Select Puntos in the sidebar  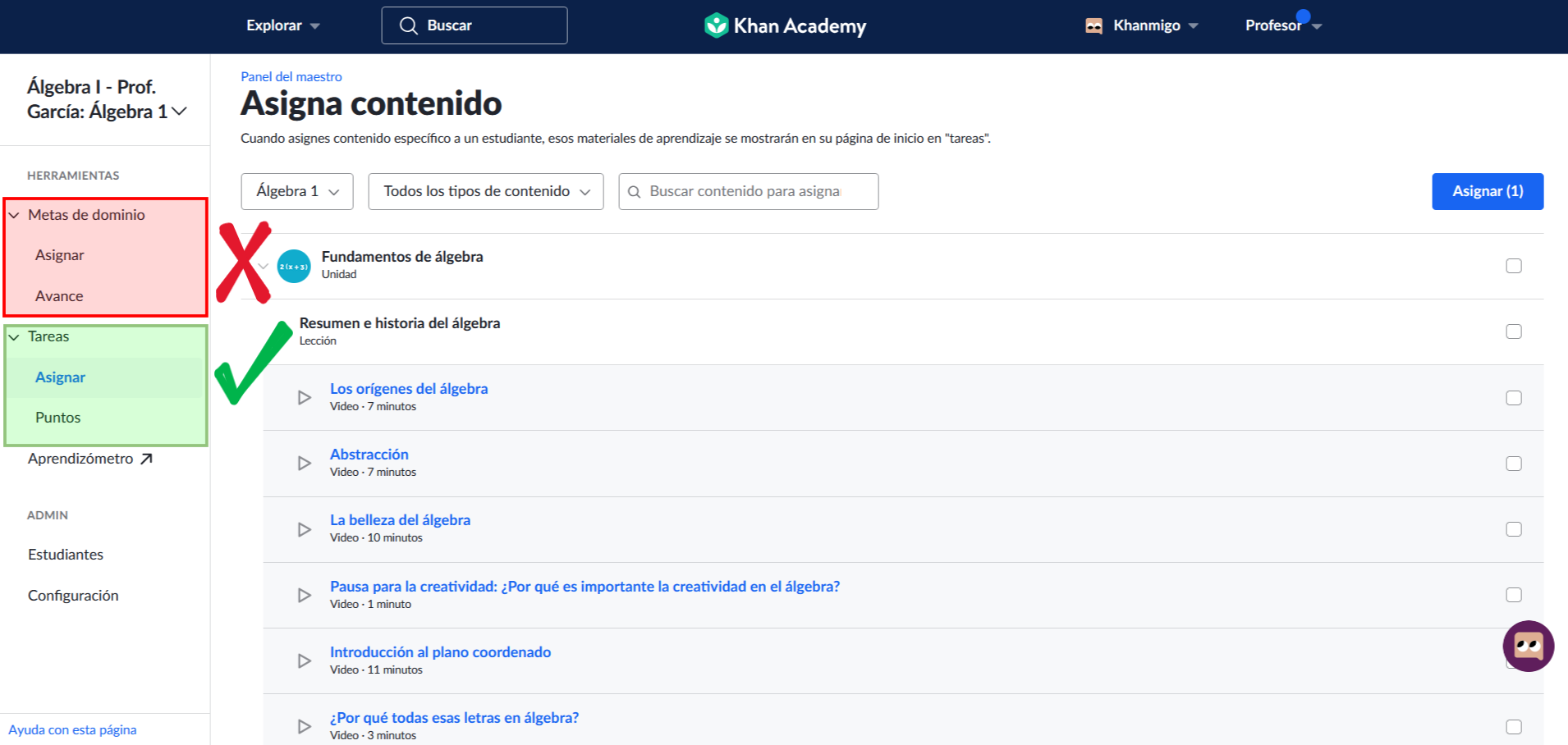(57, 418)
